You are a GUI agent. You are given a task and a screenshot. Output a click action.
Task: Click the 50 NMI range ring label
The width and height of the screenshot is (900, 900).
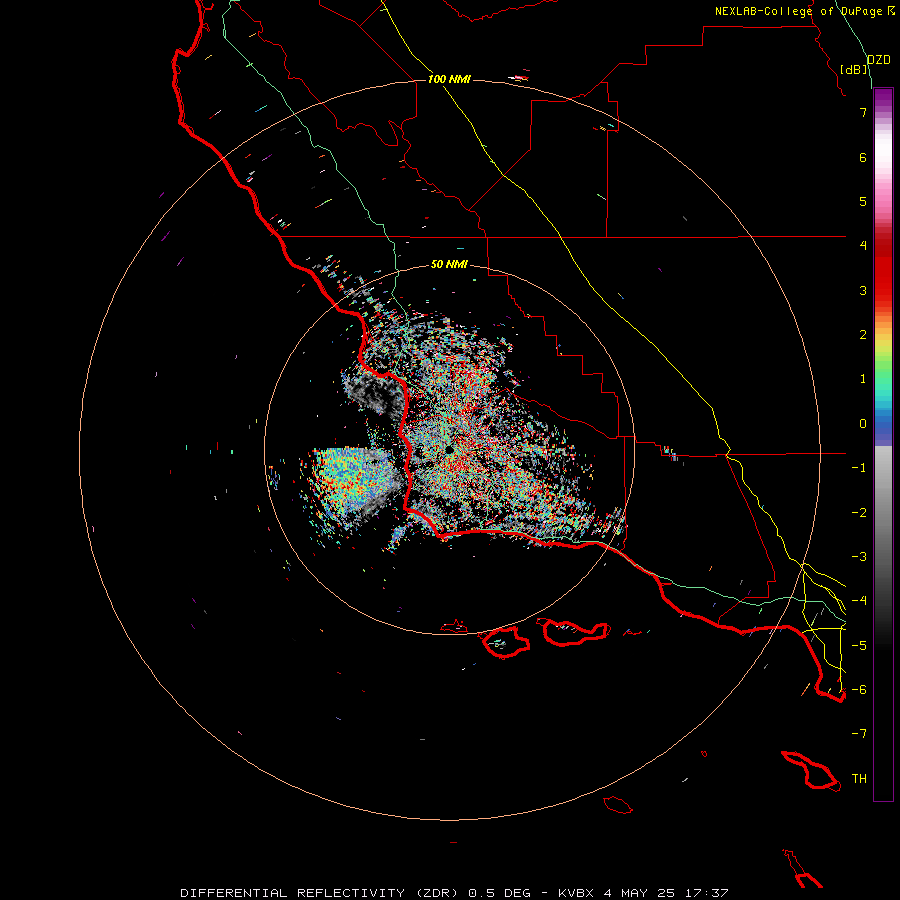pos(449,264)
